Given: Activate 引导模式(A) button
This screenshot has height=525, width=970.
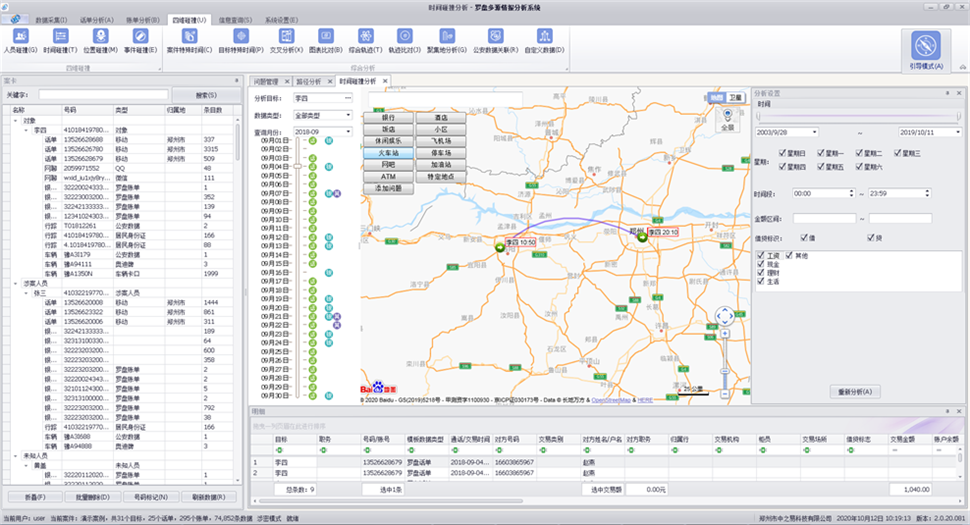Looking at the screenshot, I should 926,51.
